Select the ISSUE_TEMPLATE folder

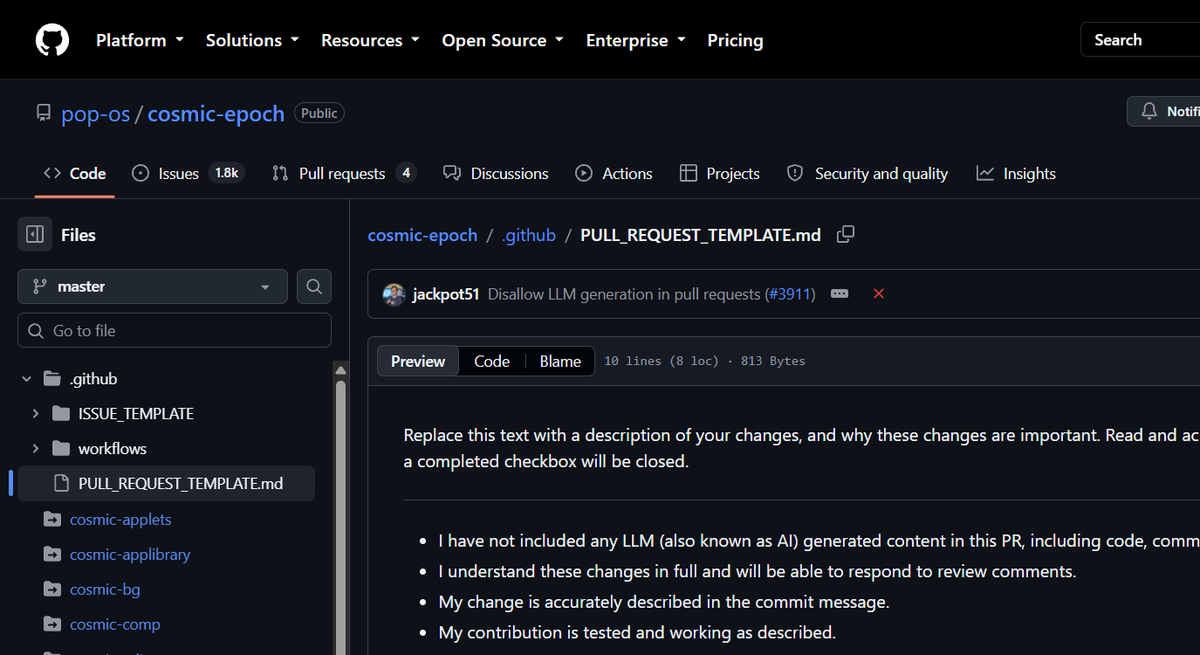click(x=136, y=414)
